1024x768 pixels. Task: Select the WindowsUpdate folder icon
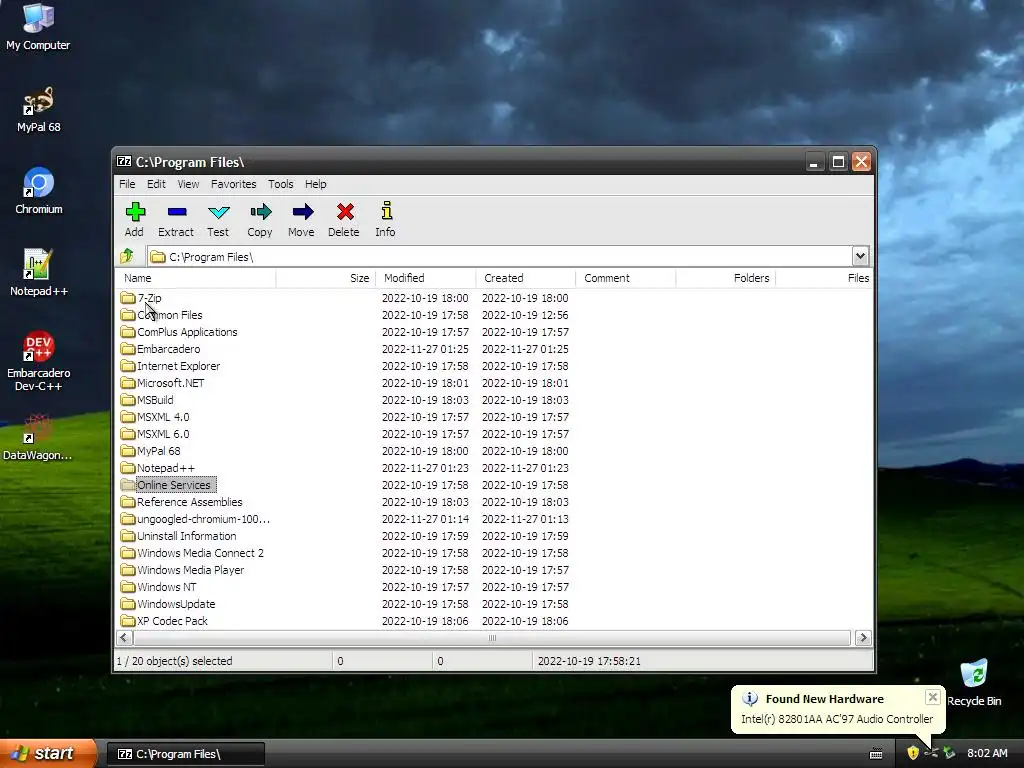pos(128,604)
